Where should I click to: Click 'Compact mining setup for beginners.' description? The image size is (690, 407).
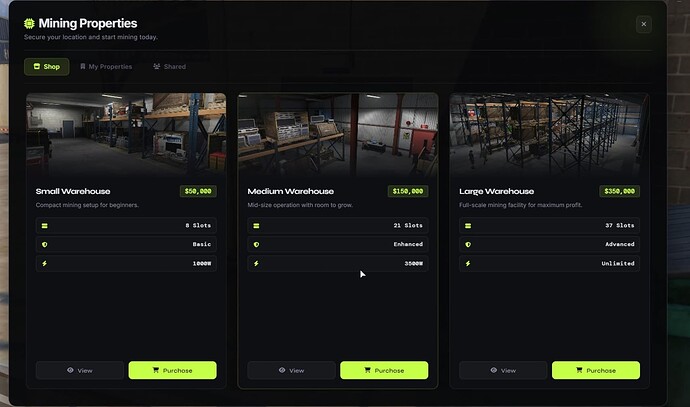click(x=87, y=205)
